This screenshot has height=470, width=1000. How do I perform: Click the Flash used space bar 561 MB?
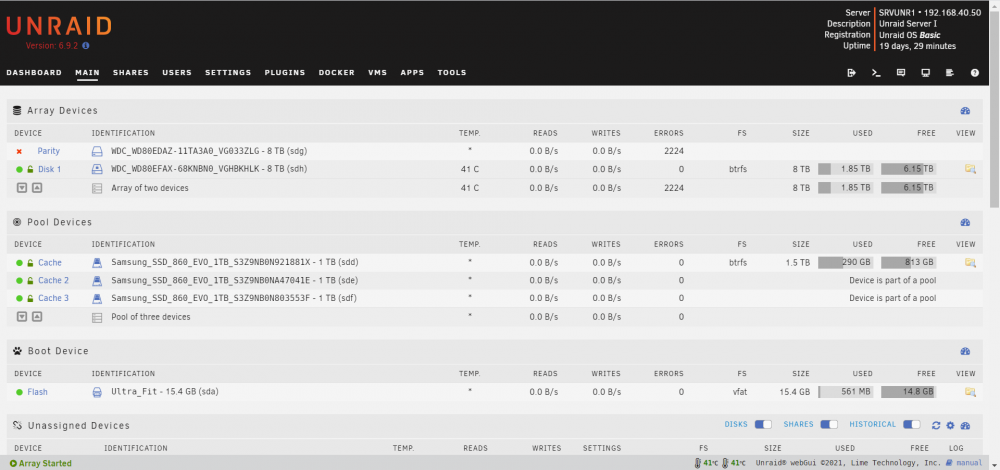point(845,392)
